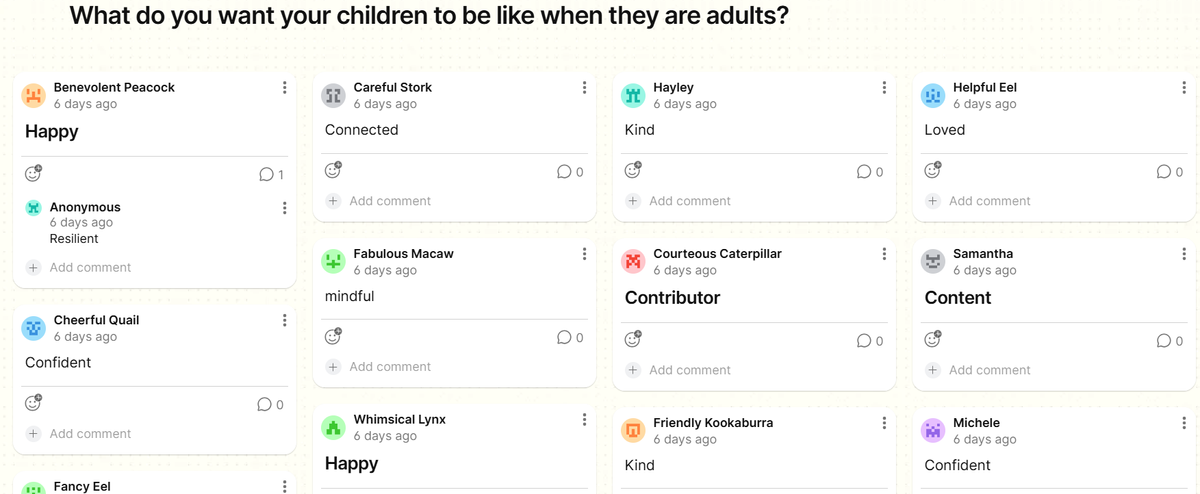Add reaction to Courteous Caterpillar's Contributor post
The width and height of the screenshot is (1200, 494).
(x=633, y=338)
